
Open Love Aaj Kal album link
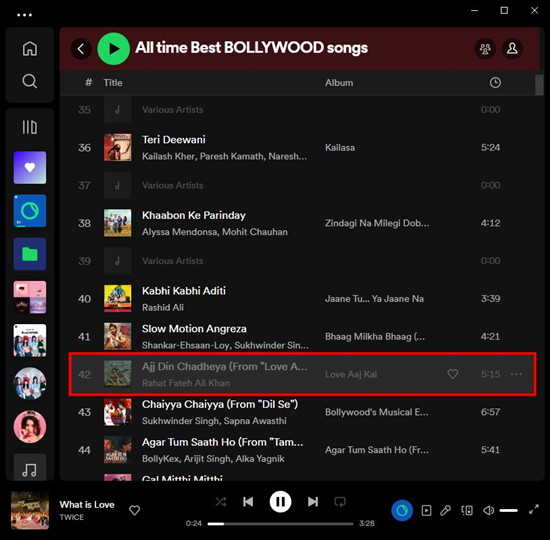pyautogui.click(x=351, y=374)
